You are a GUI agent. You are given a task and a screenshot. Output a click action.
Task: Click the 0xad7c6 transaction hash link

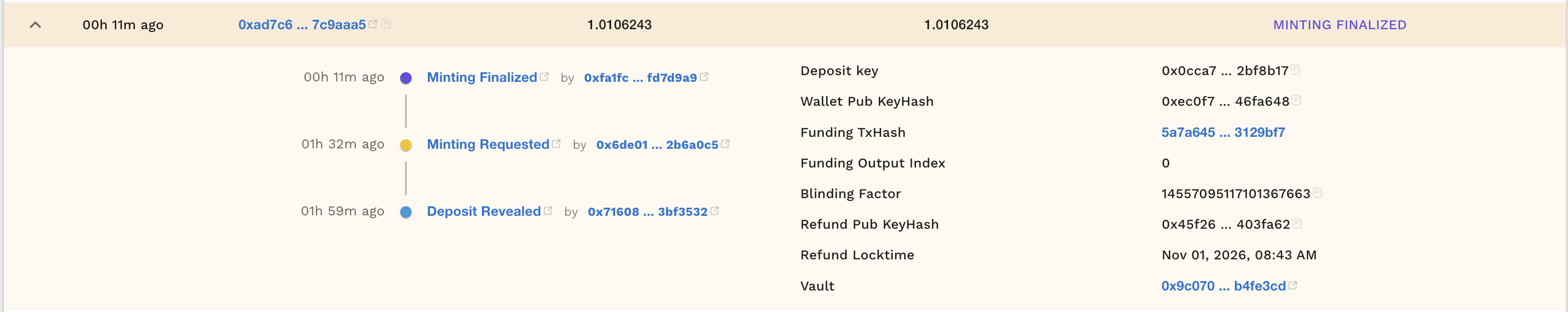tap(302, 24)
